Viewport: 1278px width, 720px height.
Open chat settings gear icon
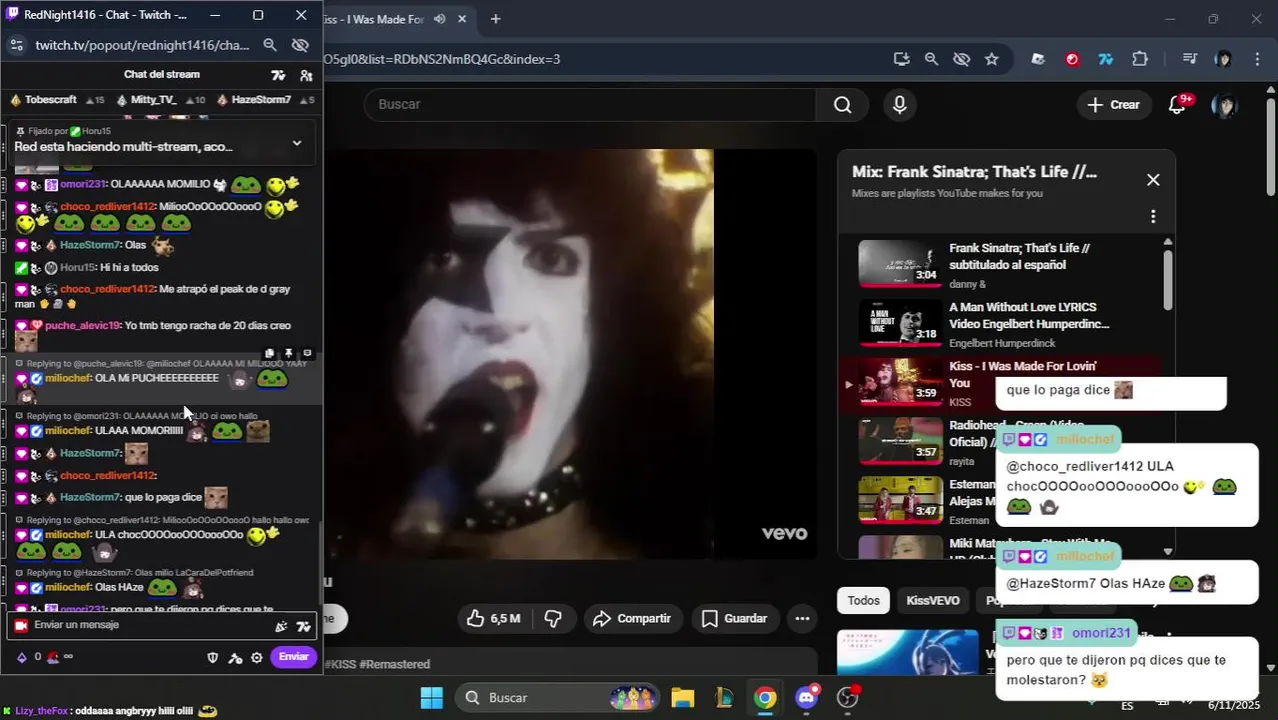click(x=257, y=657)
